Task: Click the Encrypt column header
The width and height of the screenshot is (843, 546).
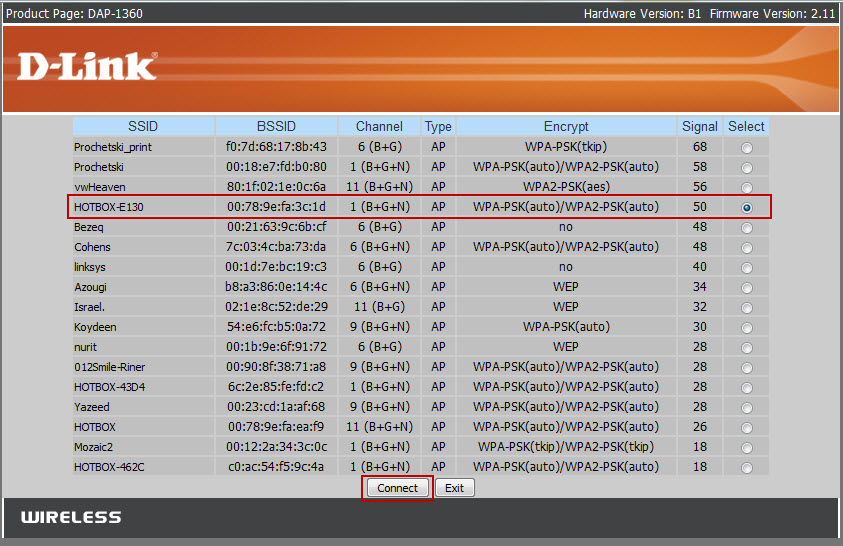Action: coord(566,126)
